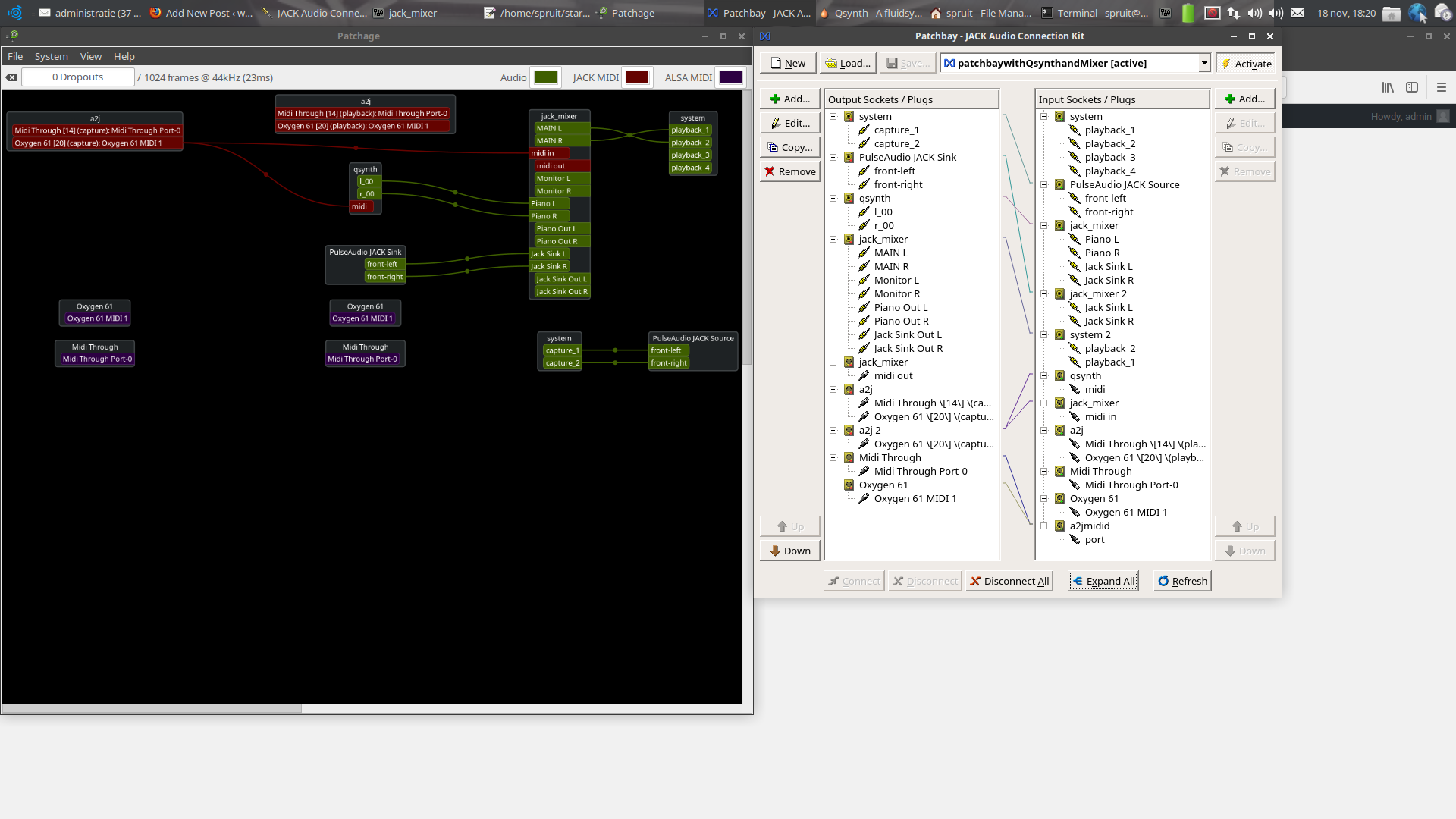Click the Audio green color swatch

545,77
